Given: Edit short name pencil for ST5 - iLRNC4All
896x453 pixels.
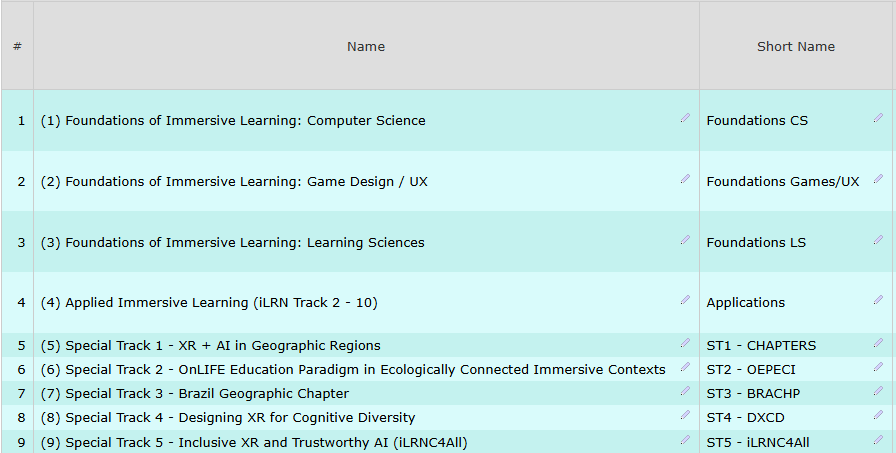Looking at the screenshot, I should pyautogui.click(x=878, y=439).
